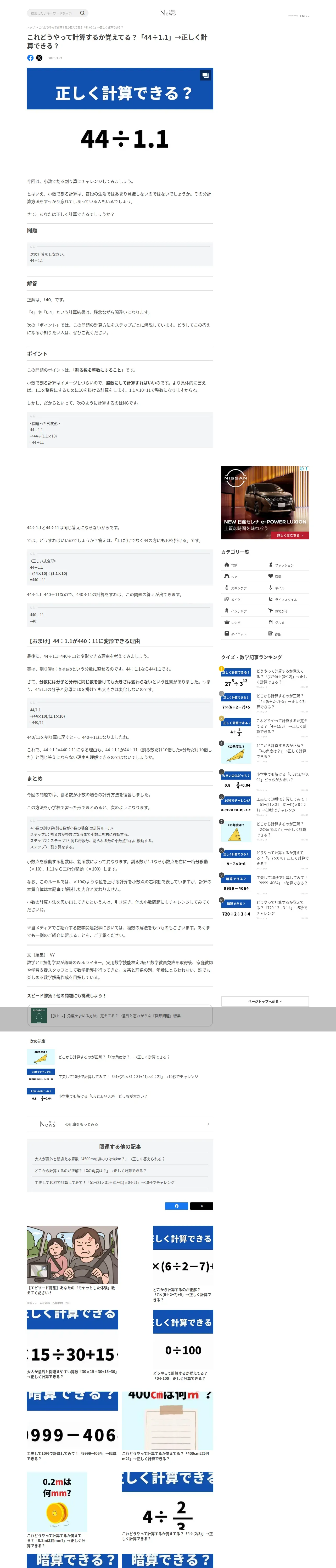Share article on Facebook via top icon

pos(31,58)
